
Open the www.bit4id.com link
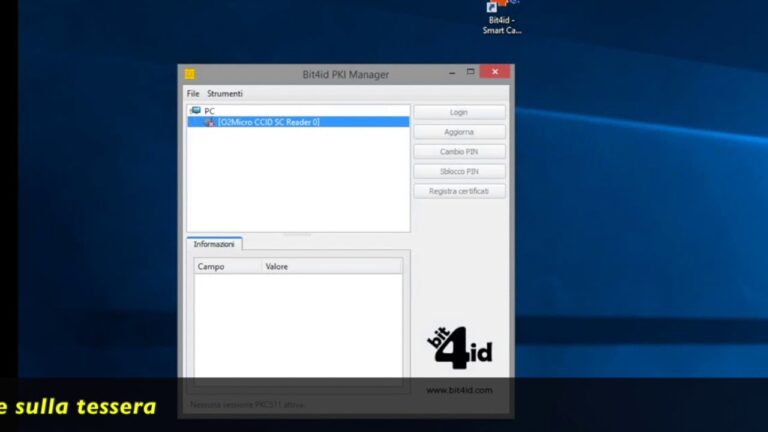(459, 390)
